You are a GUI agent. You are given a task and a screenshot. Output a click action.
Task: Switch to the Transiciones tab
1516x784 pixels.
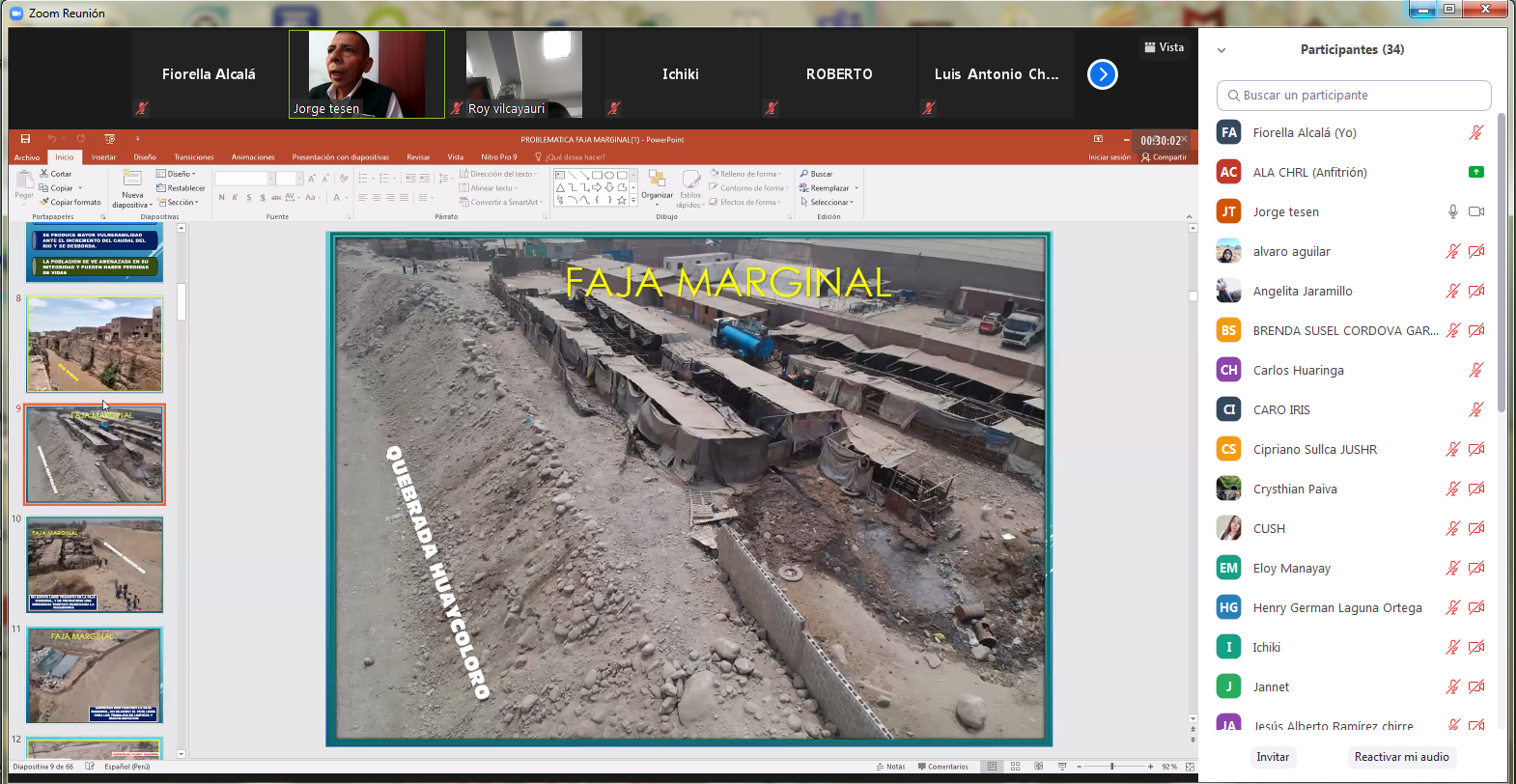click(x=194, y=157)
